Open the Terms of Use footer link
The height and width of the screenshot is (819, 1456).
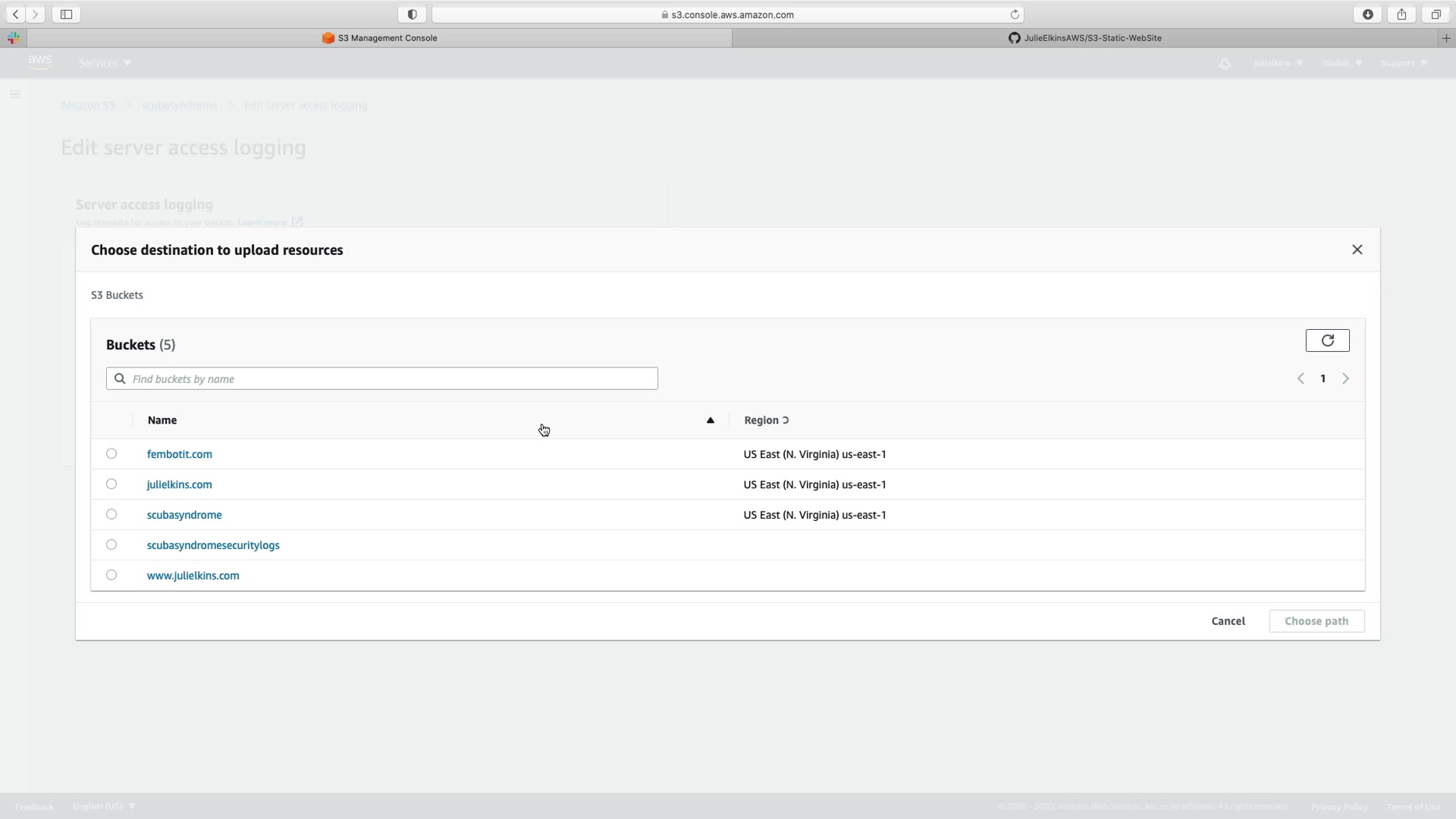pyautogui.click(x=1413, y=807)
